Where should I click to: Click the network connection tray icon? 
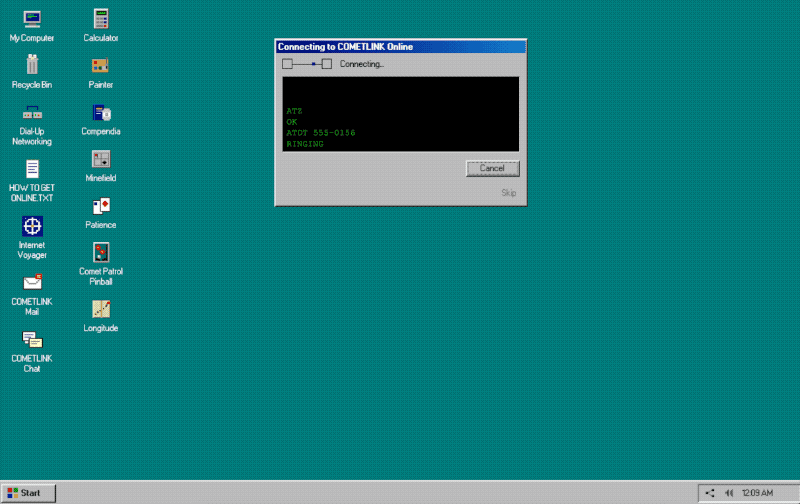710,493
